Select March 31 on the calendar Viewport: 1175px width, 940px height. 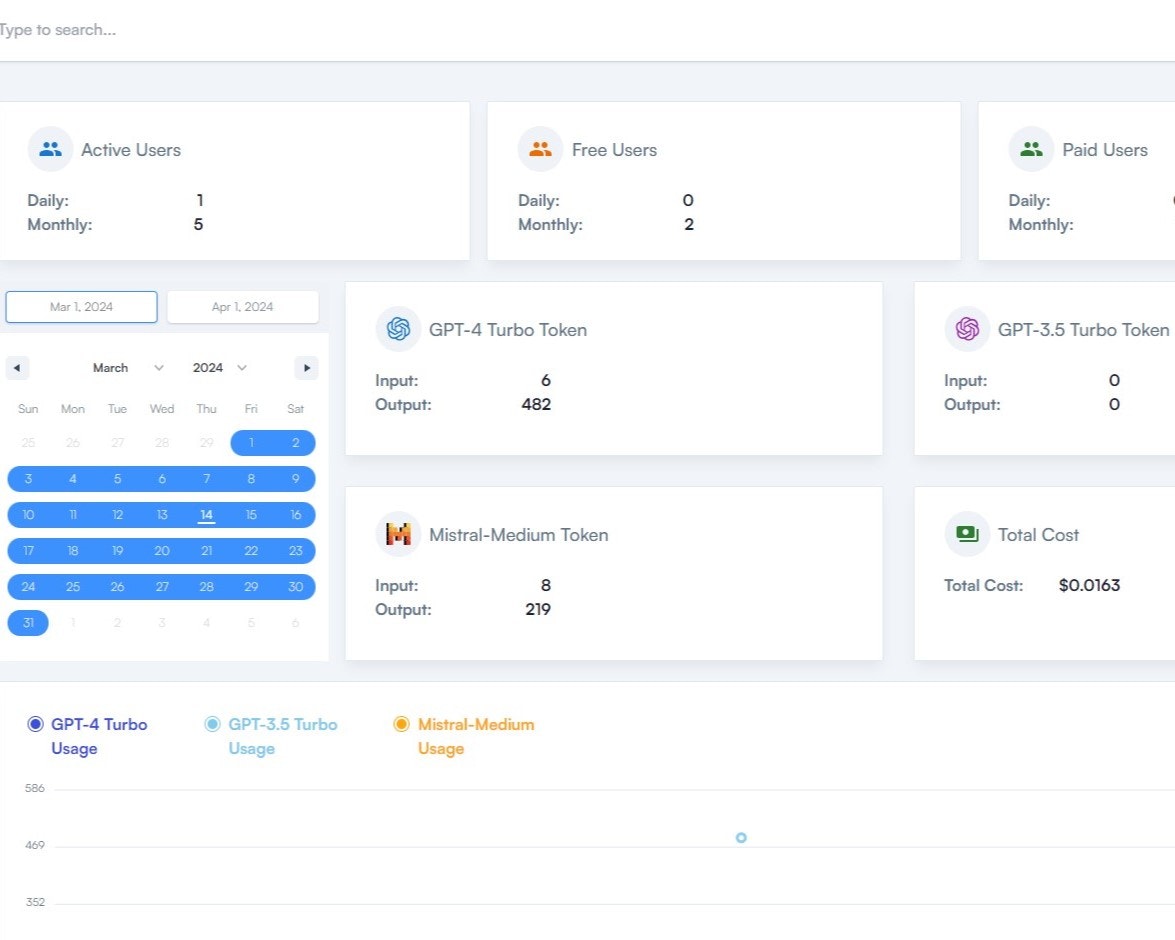point(28,622)
